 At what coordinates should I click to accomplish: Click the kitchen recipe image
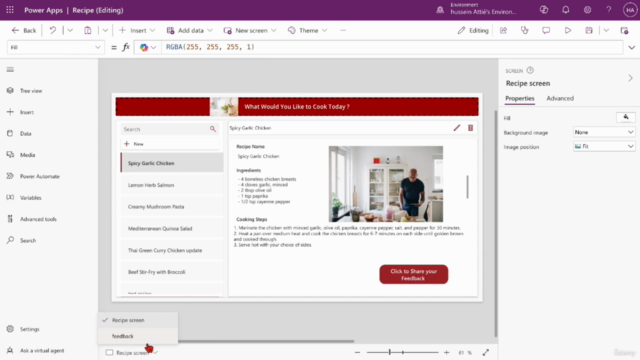pos(386,184)
